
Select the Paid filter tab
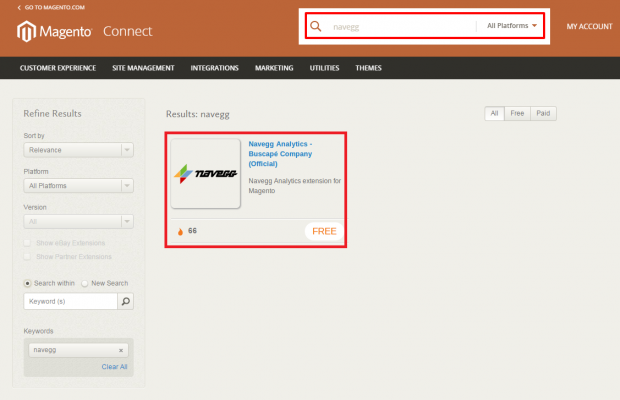pos(543,113)
